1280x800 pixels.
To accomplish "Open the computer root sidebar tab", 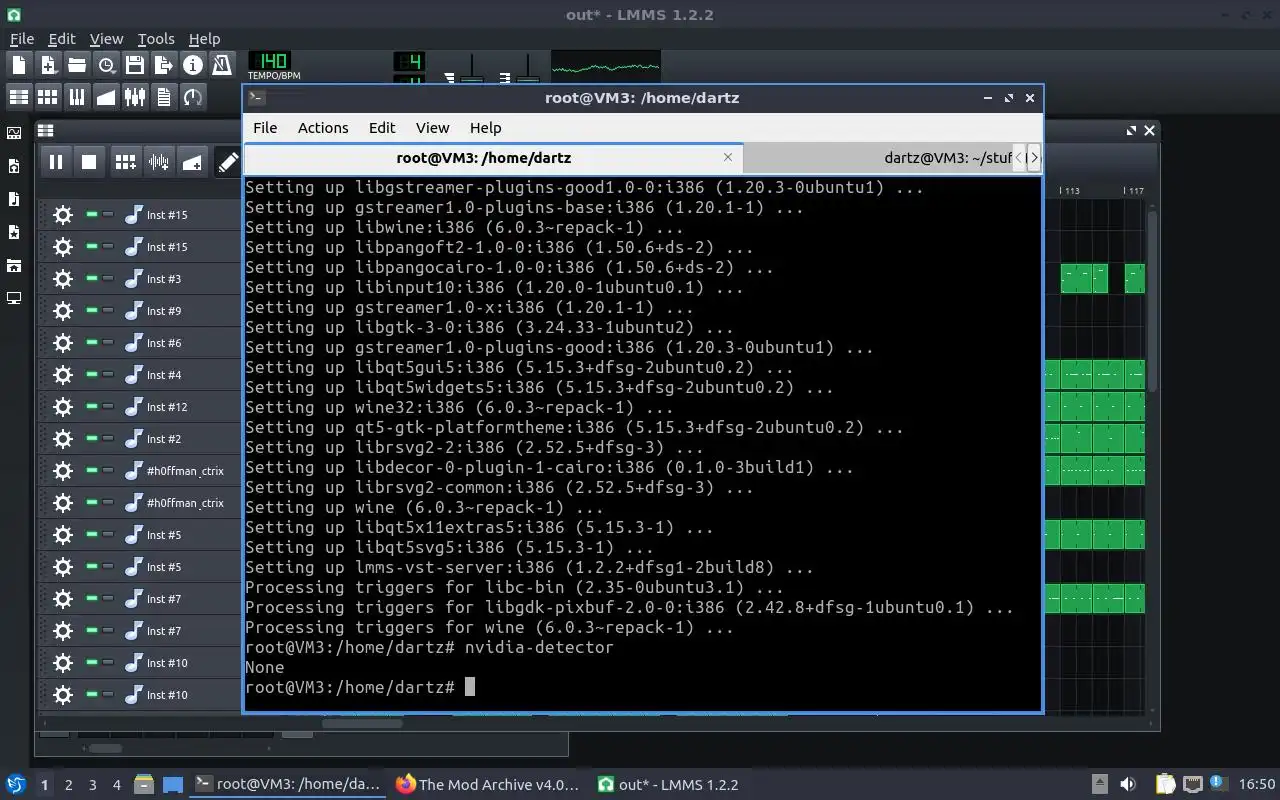I will point(14,298).
